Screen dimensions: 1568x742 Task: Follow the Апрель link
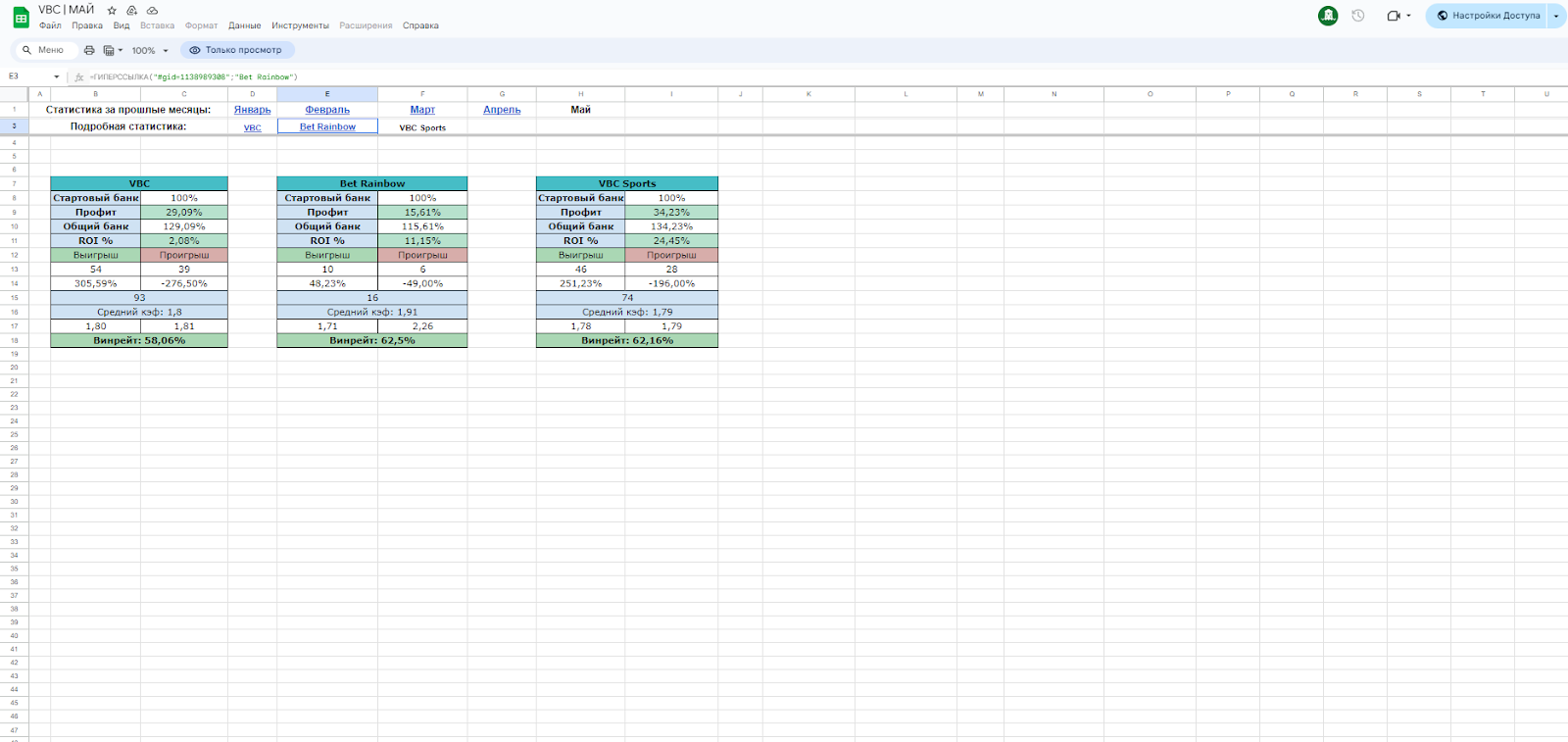(502, 110)
